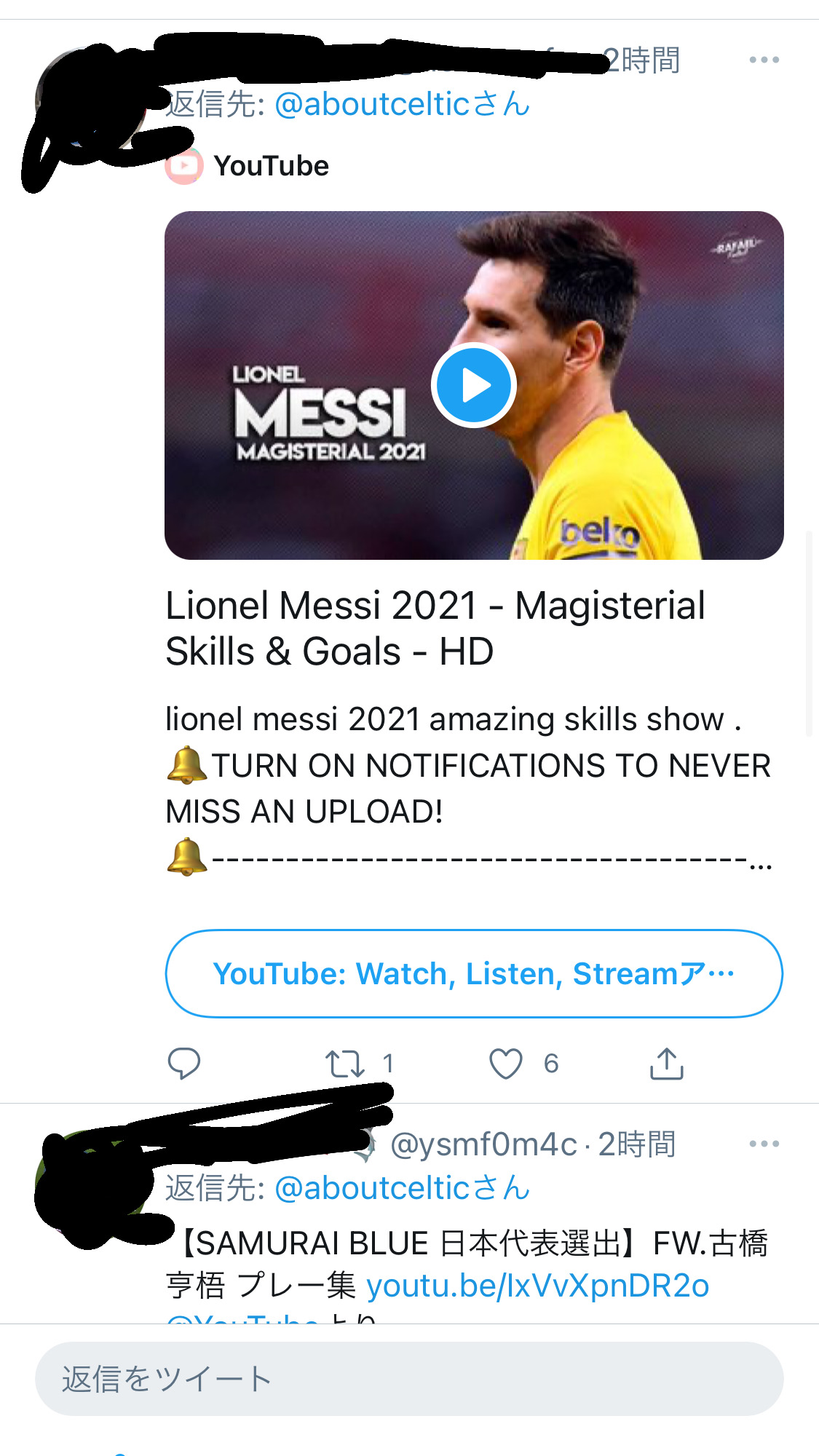Image resolution: width=819 pixels, height=1456 pixels.
Task: Tap the YouTube source label
Action: pos(271,166)
